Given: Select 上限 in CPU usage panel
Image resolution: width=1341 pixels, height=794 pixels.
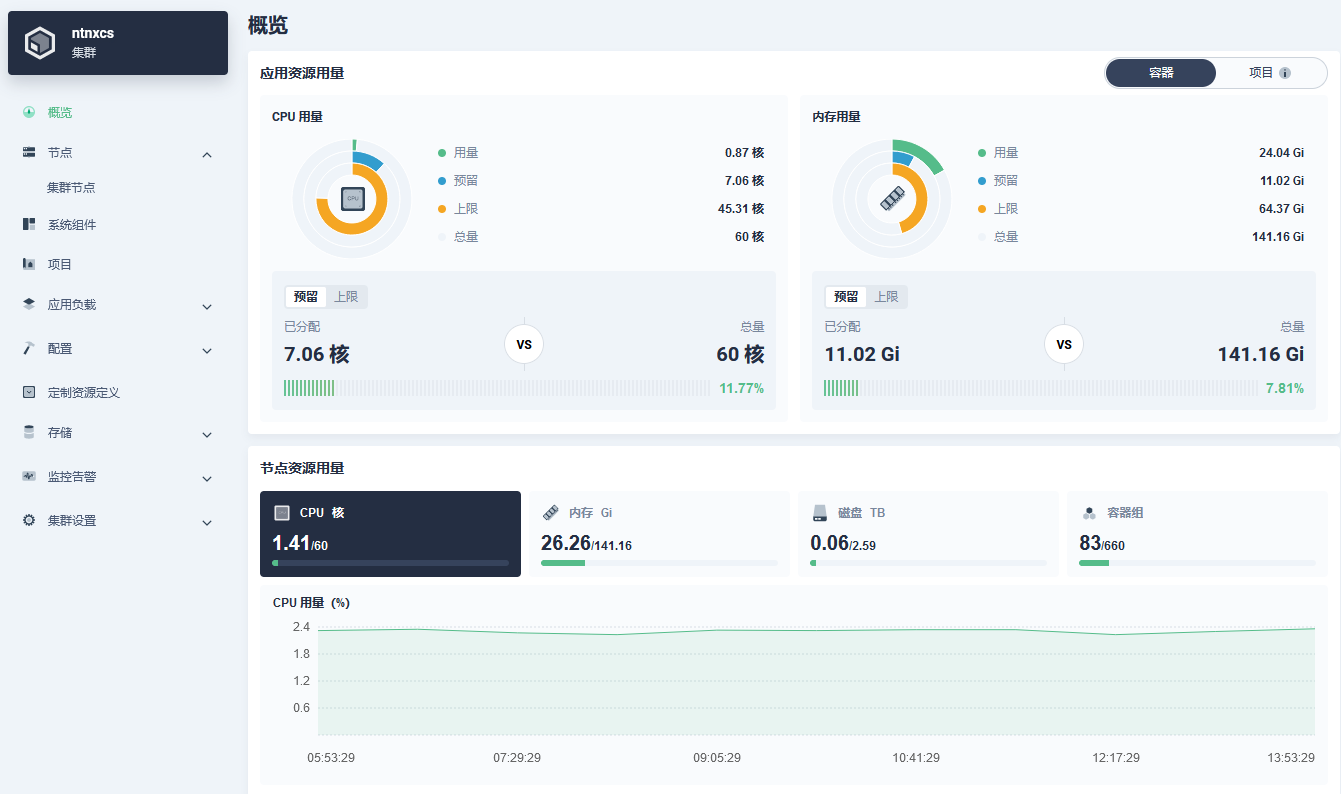Looking at the screenshot, I should point(346,297).
